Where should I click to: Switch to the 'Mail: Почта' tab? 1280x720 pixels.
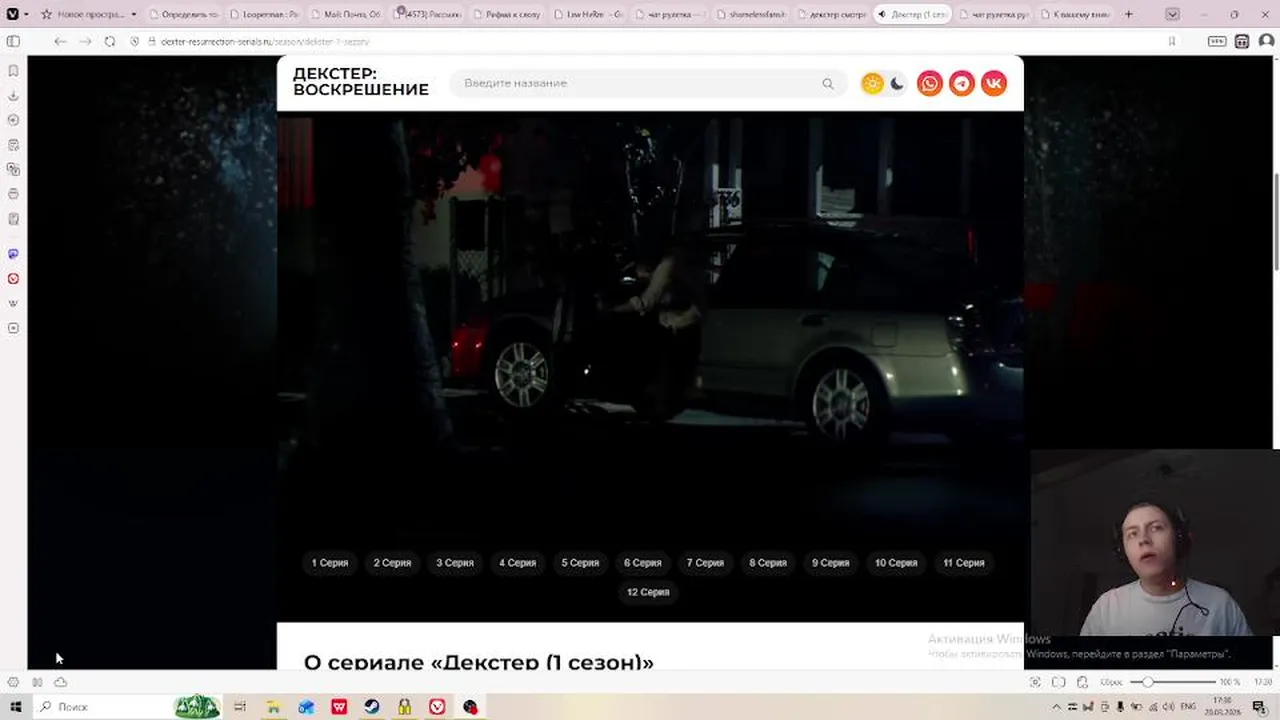345,14
